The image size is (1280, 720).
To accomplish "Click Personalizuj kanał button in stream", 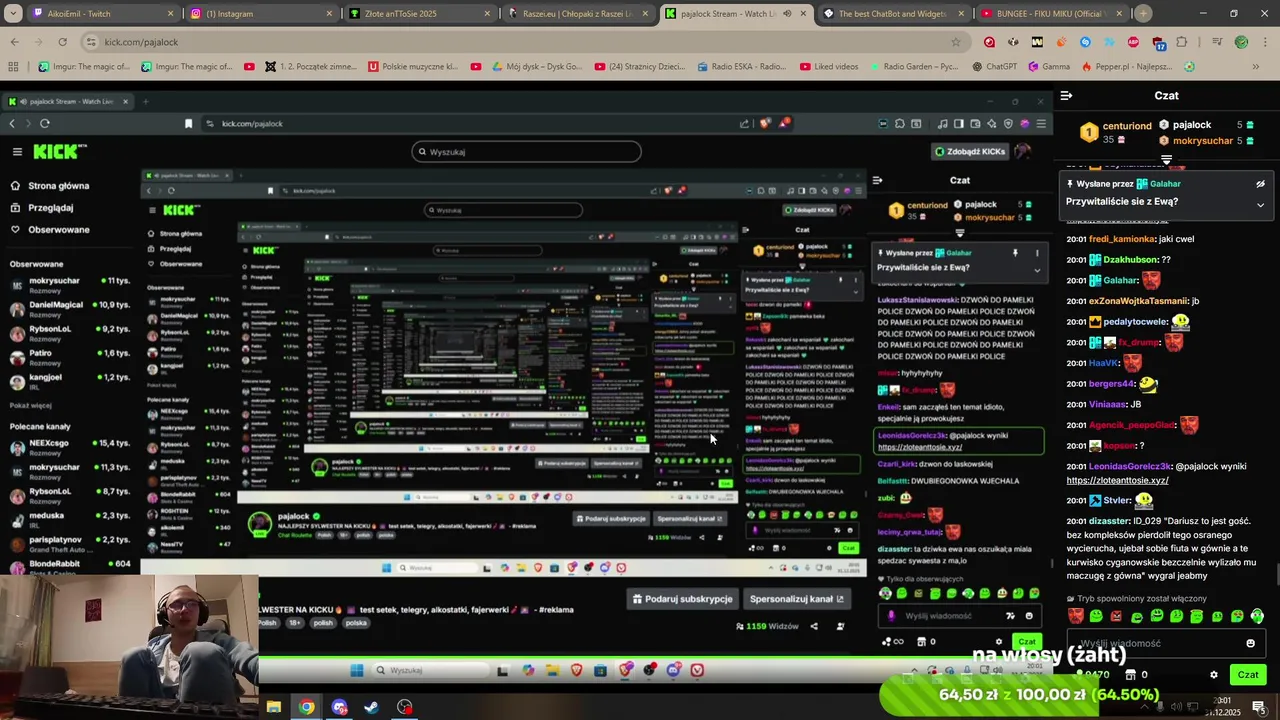I will tap(797, 599).
